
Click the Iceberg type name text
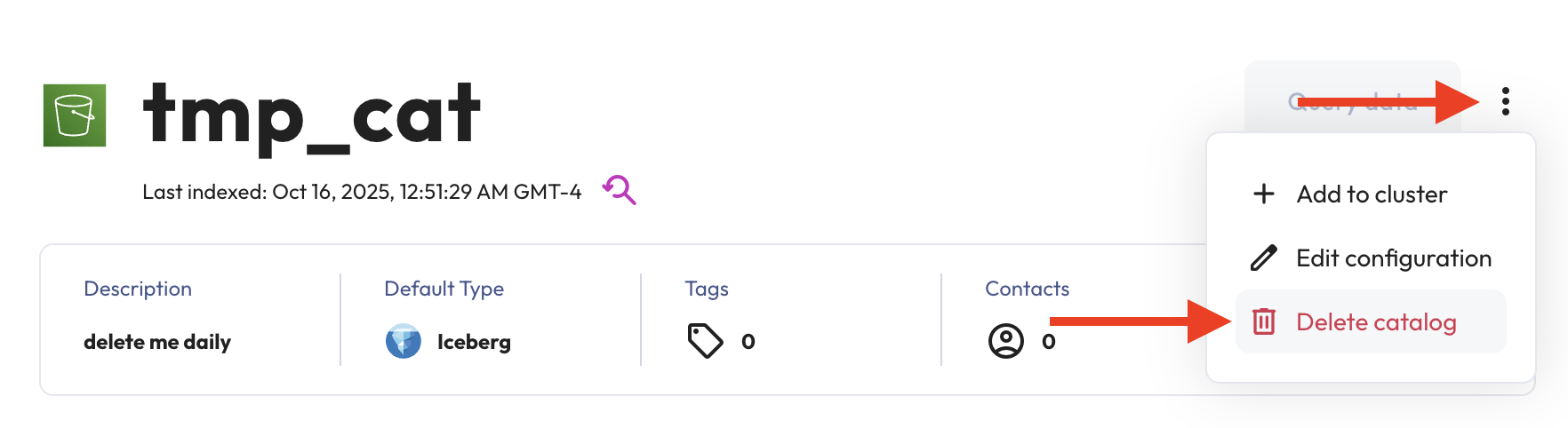point(474,342)
